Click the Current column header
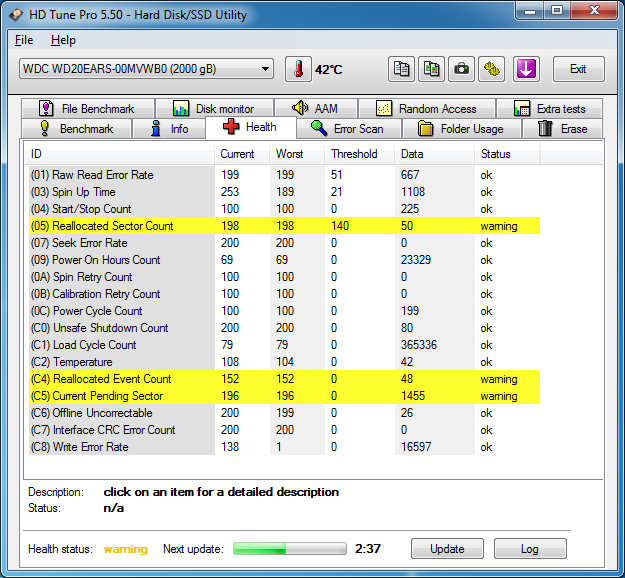The height and width of the screenshot is (578, 625). [242, 154]
